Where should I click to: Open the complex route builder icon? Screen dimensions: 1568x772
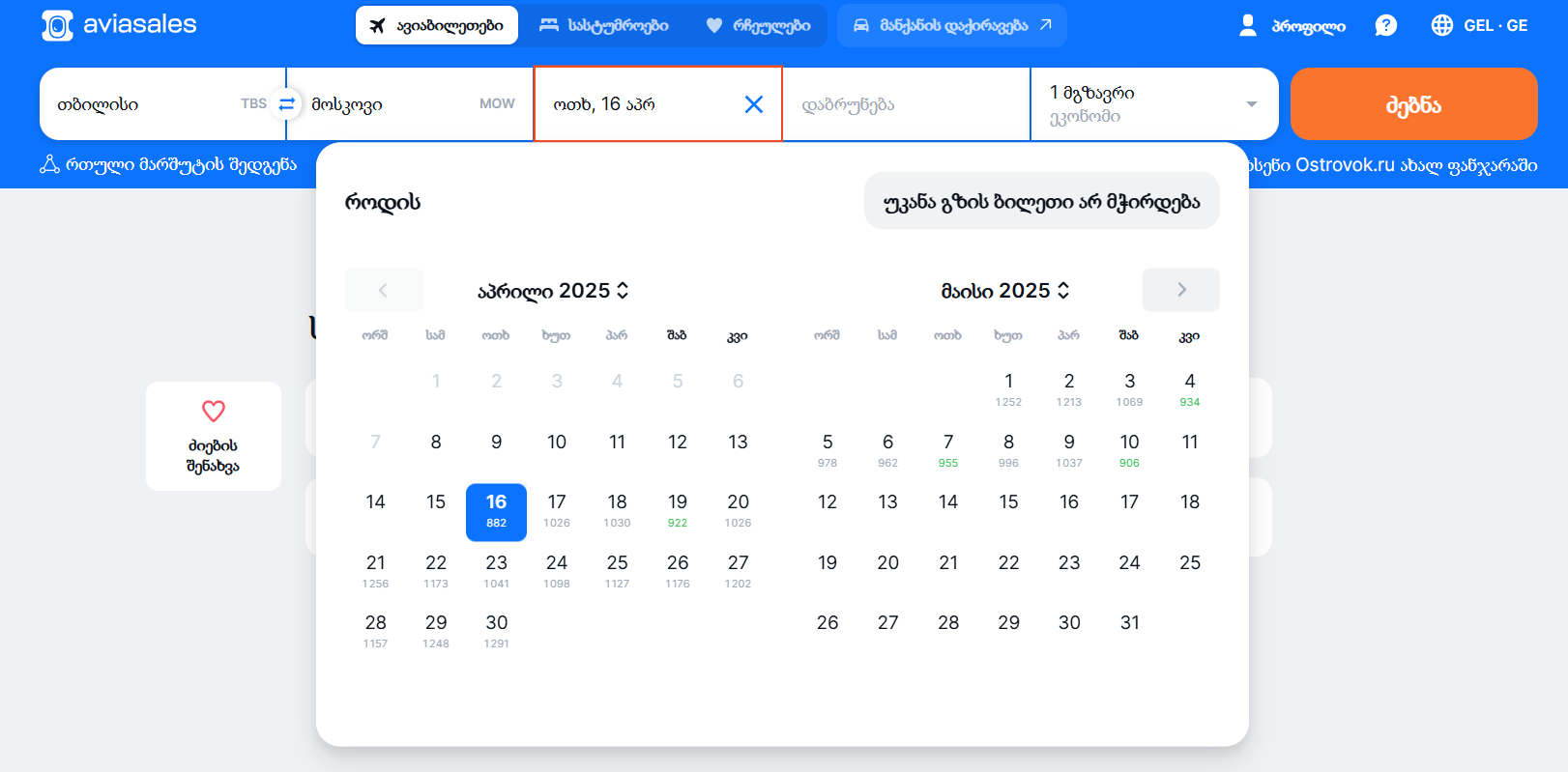click(x=49, y=165)
